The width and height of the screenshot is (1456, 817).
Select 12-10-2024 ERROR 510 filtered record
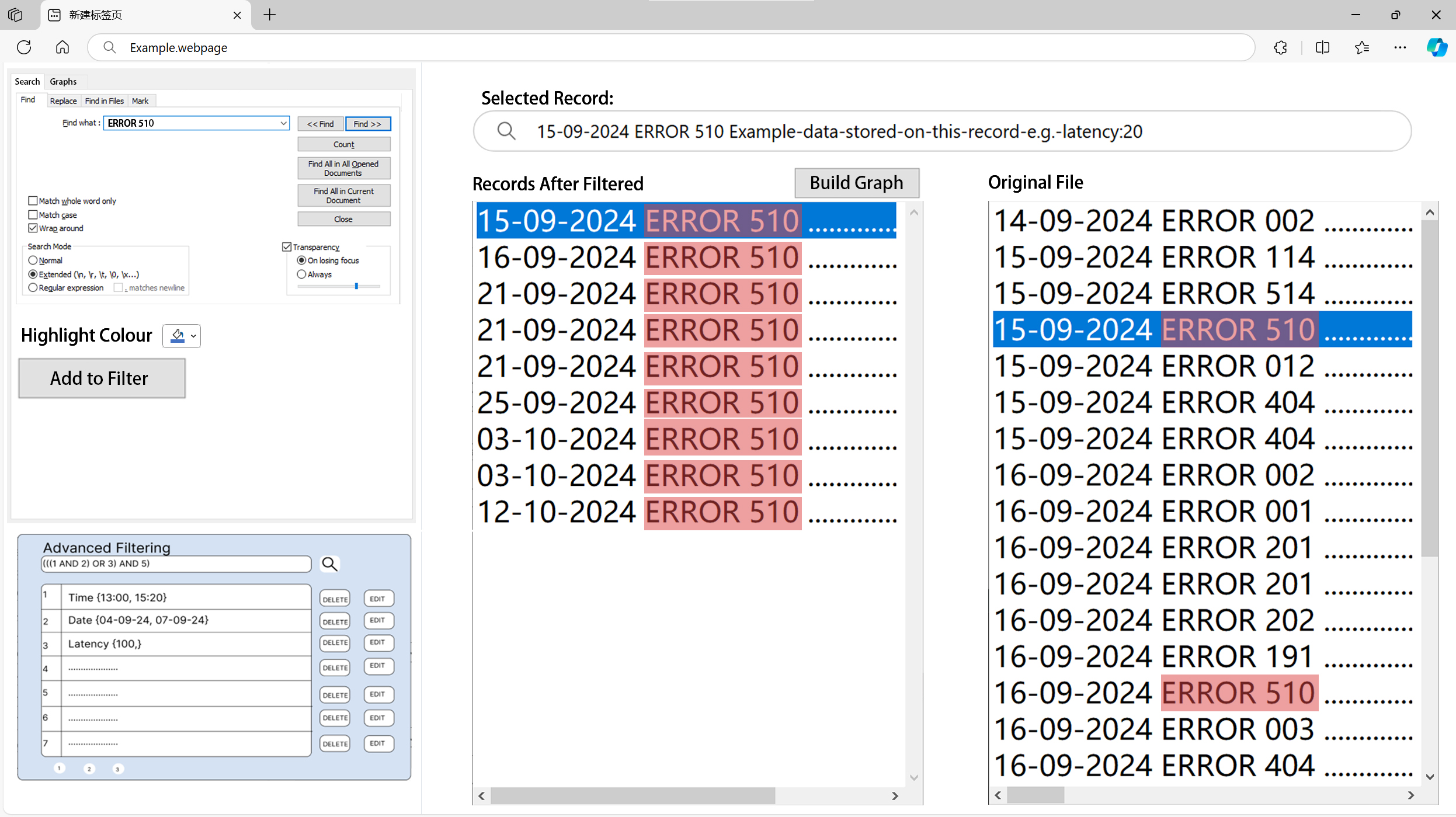pyautogui.click(x=687, y=512)
